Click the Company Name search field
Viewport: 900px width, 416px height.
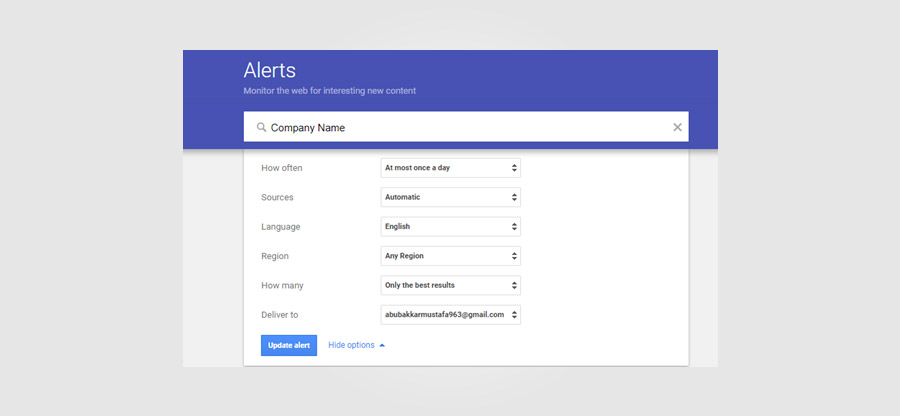tap(466, 127)
